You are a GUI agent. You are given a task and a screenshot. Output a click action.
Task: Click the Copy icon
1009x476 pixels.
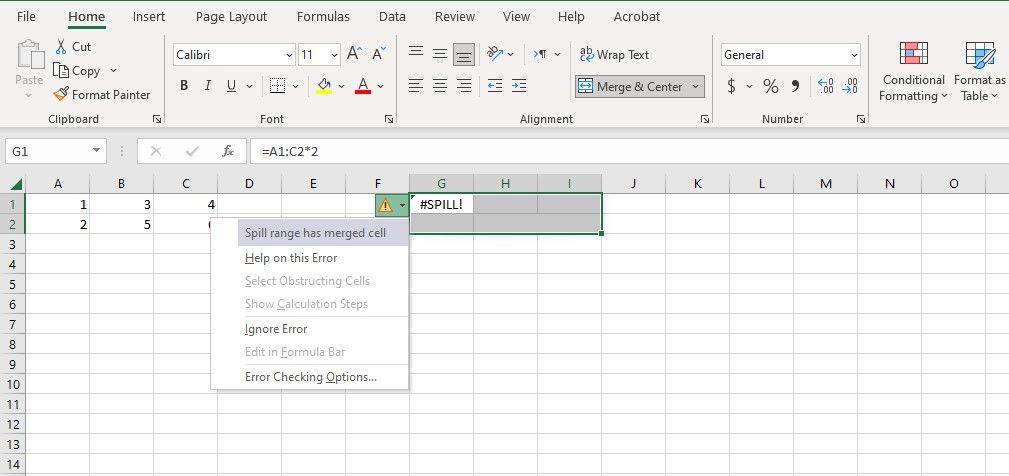tap(61, 70)
